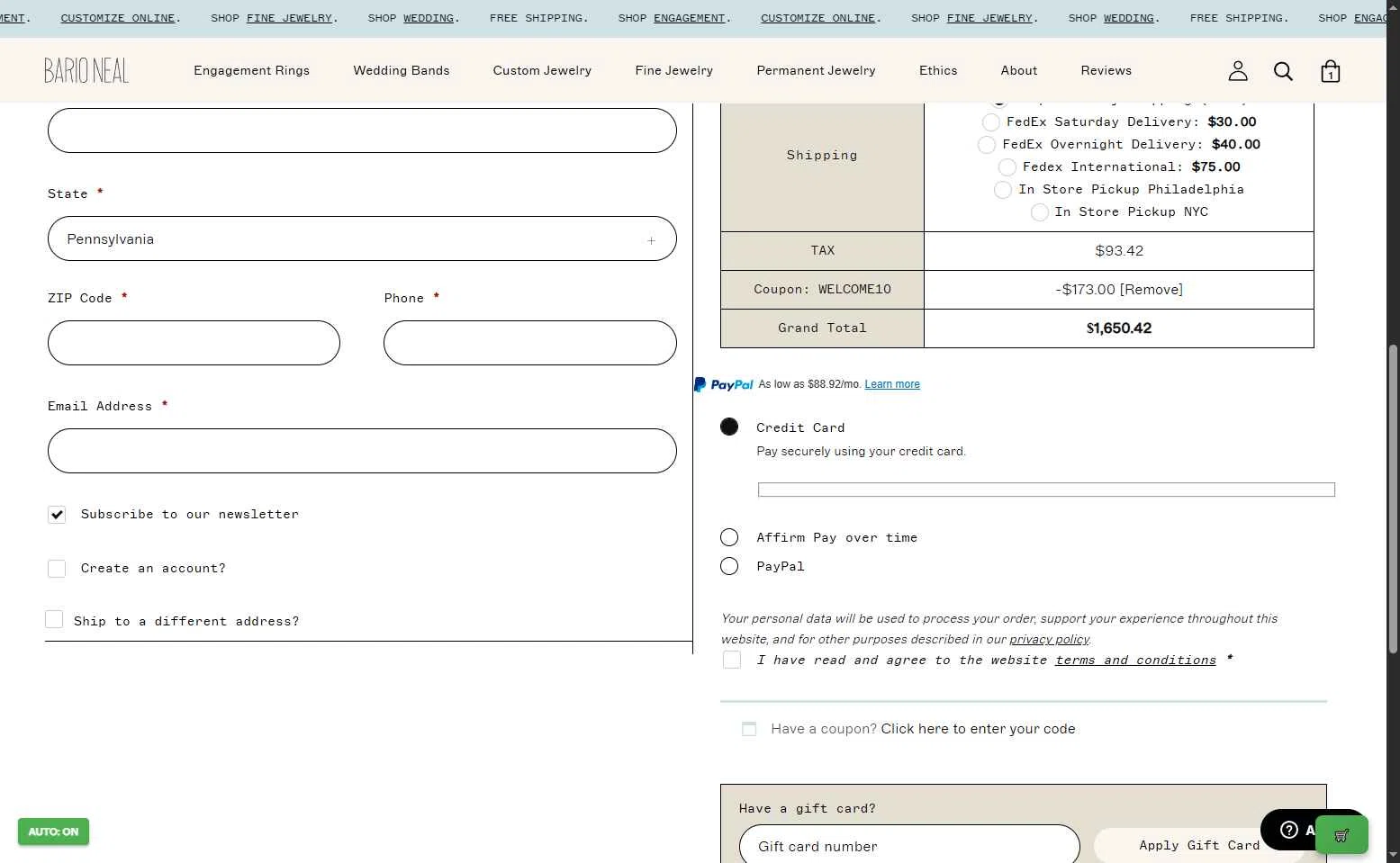Open the terms and conditions link
This screenshot has height=863, width=1400.
(x=1135, y=661)
